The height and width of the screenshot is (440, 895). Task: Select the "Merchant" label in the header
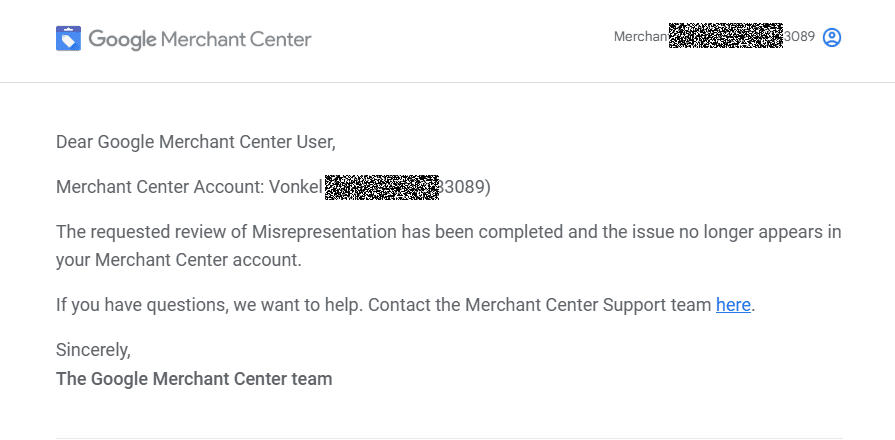641,37
